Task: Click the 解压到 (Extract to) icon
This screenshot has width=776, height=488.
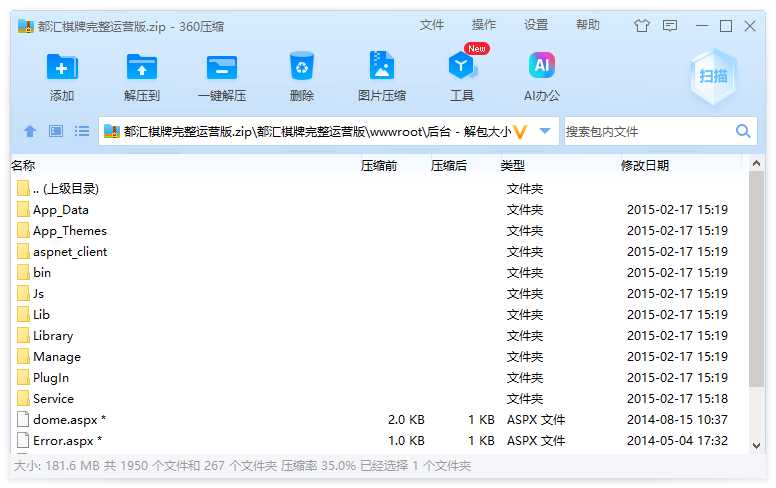Action: point(142,67)
